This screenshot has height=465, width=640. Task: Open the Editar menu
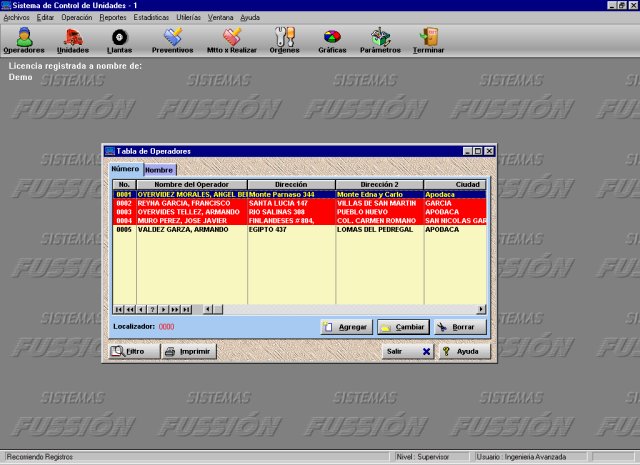(45, 18)
